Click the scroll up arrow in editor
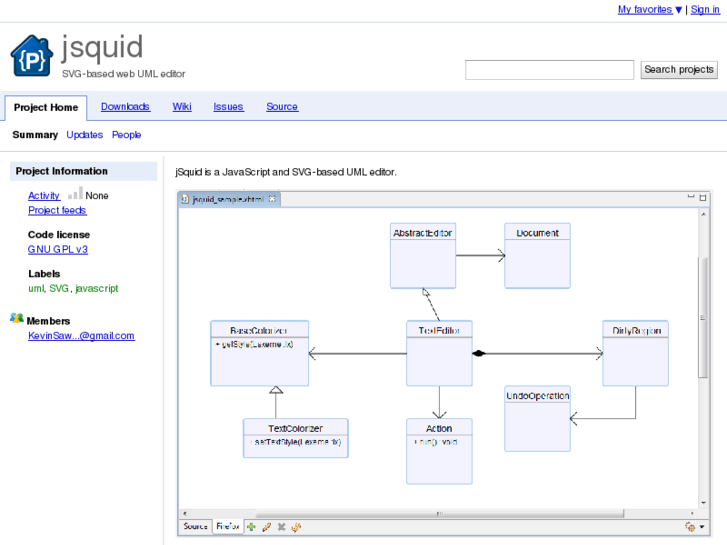The height and width of the screenshot is (545, 727). [x=703, y=214]
